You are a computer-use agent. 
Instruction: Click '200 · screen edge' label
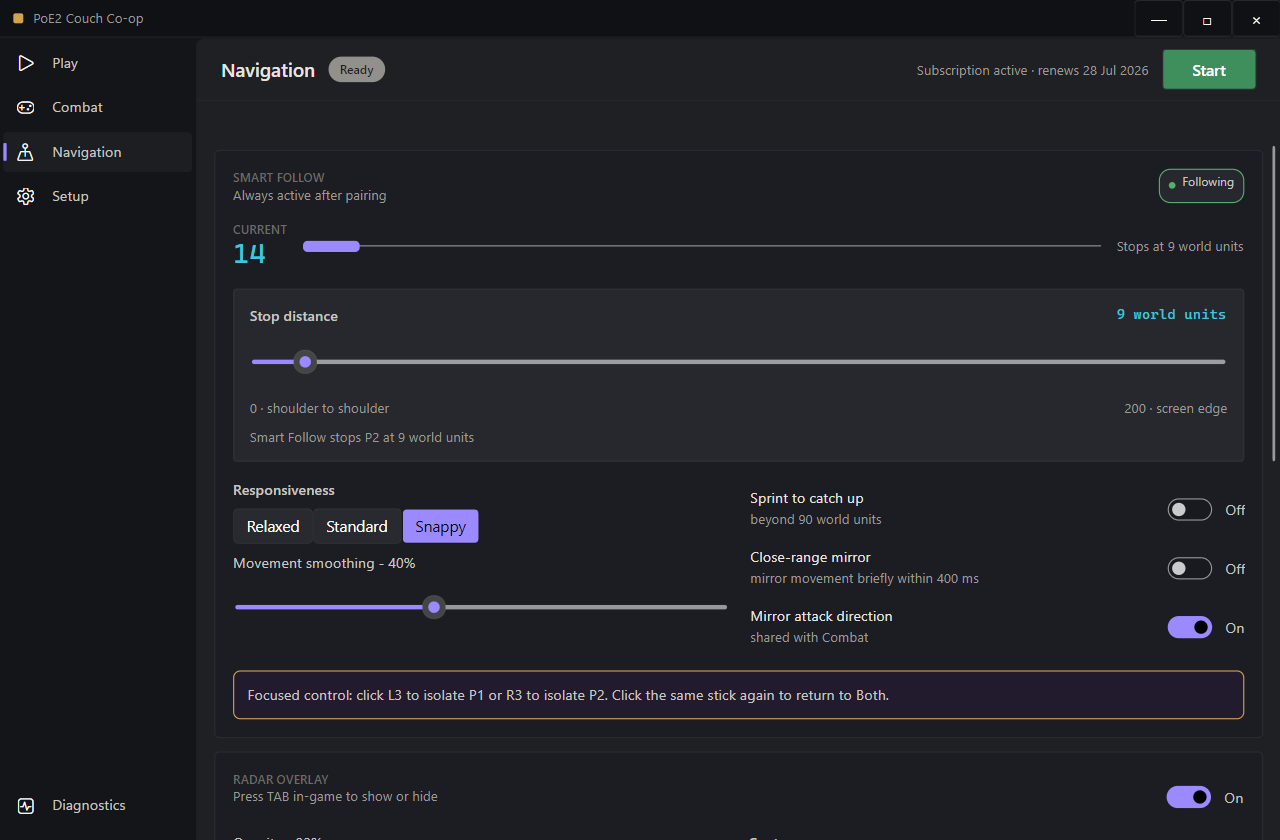point(1175,408)
